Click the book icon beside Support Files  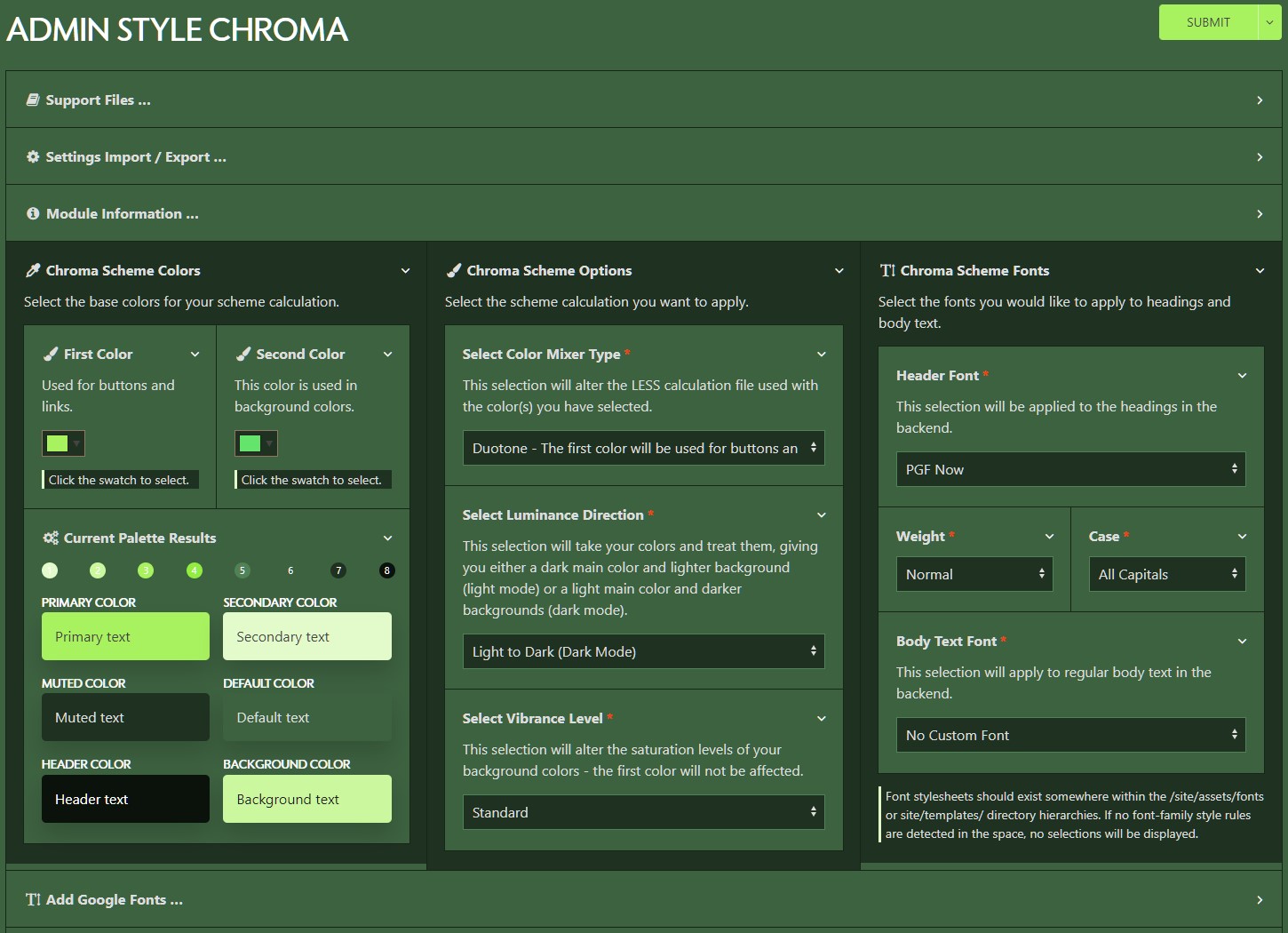pos(33,100)
